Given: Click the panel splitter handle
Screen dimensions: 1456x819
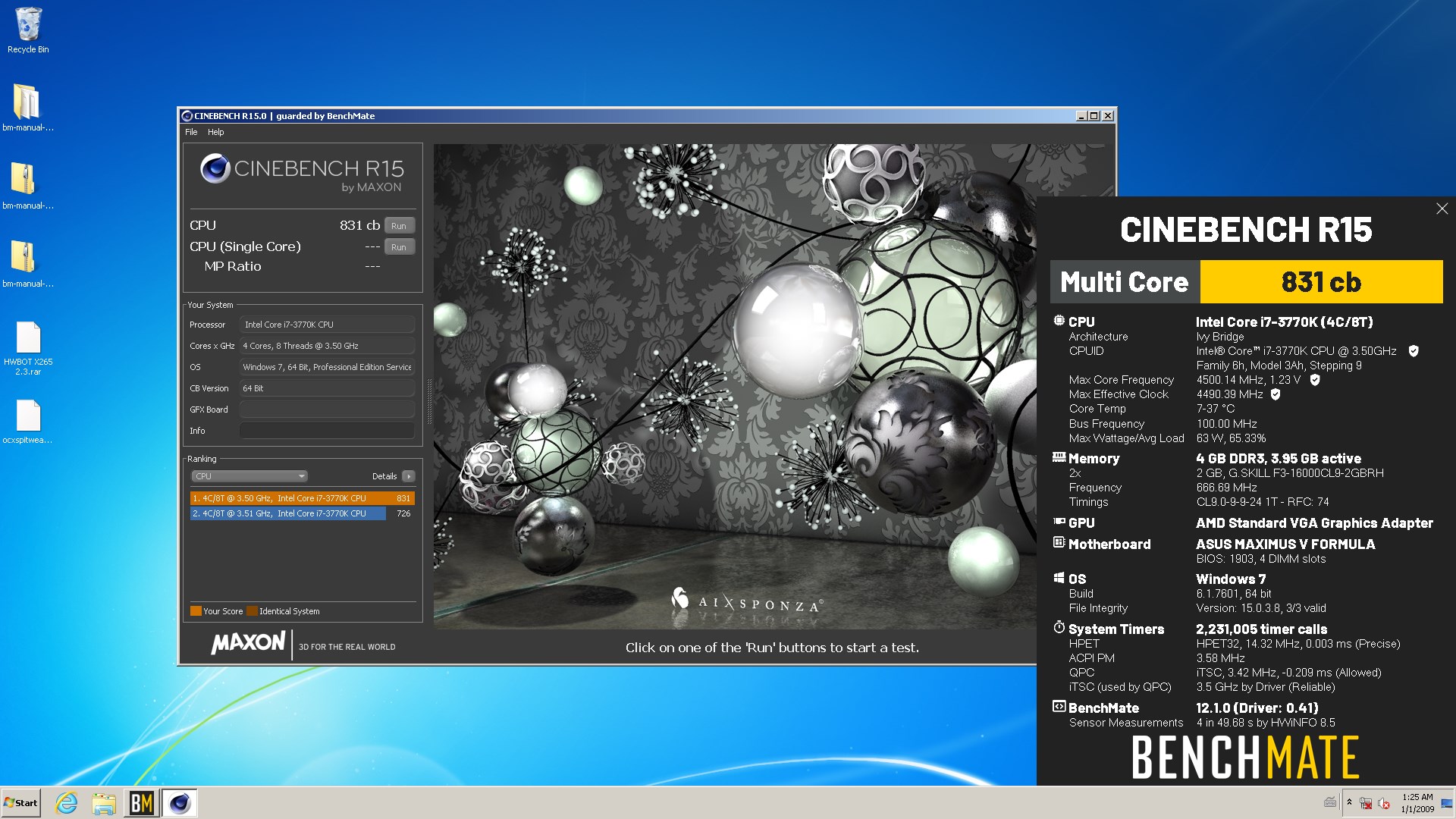Looking at the screenshot, I should pos(429,401).
